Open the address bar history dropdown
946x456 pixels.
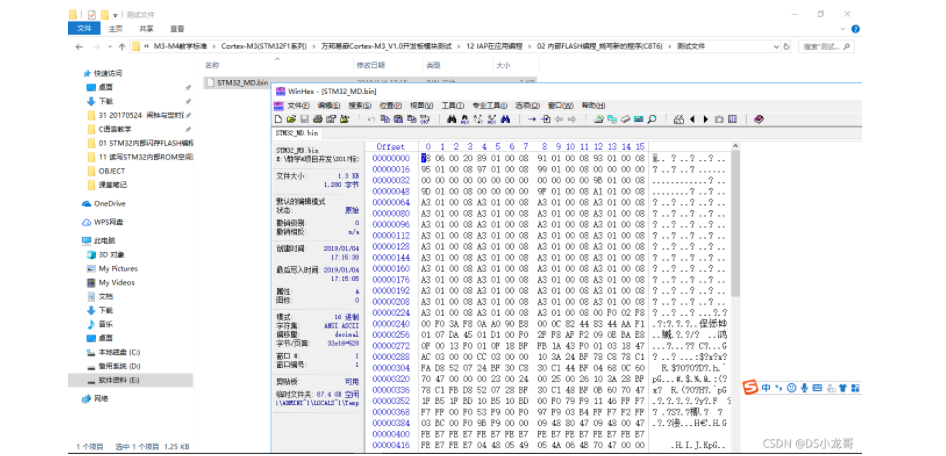point(775,46)
